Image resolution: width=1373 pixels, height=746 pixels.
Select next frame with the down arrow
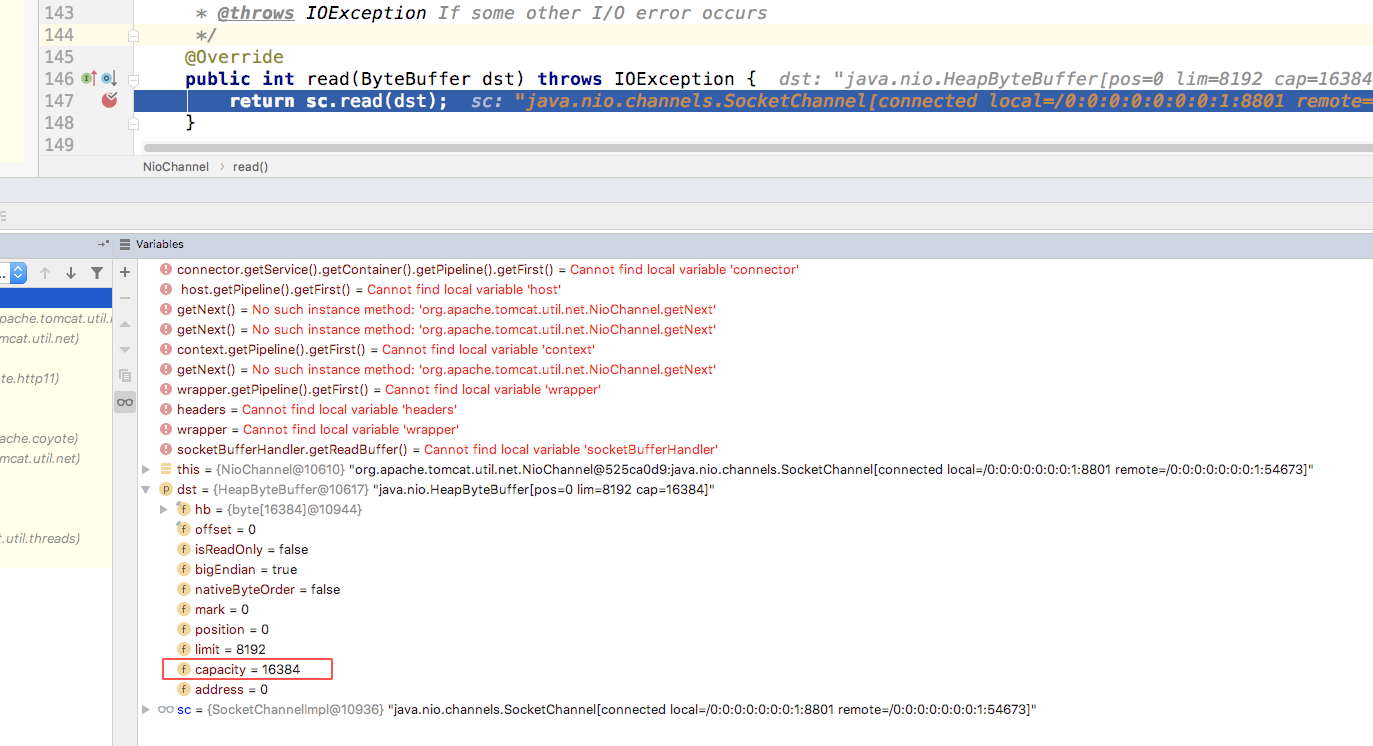click(x=71, y=273)
